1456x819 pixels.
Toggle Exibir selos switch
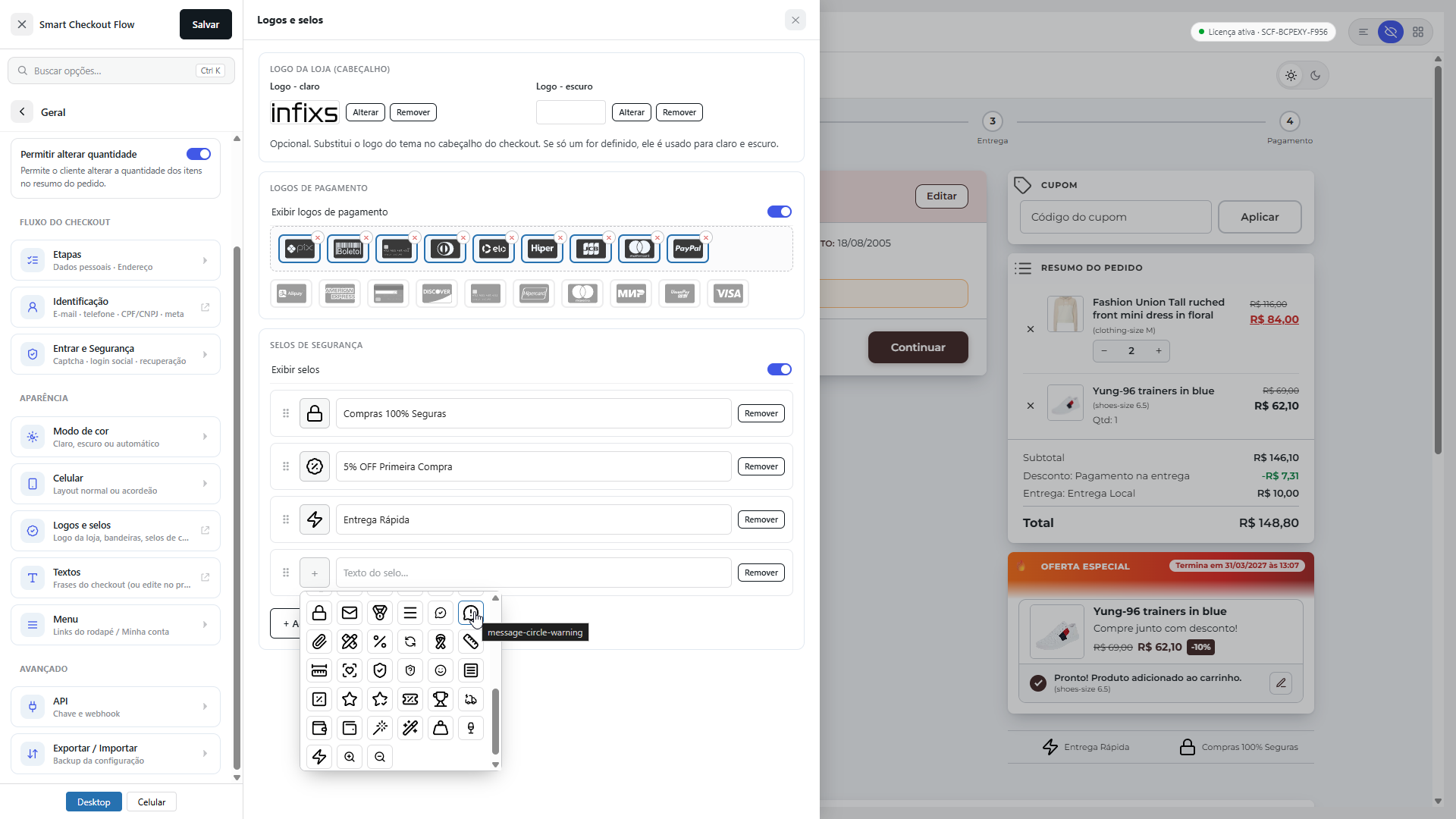click(x=779, y=369)
